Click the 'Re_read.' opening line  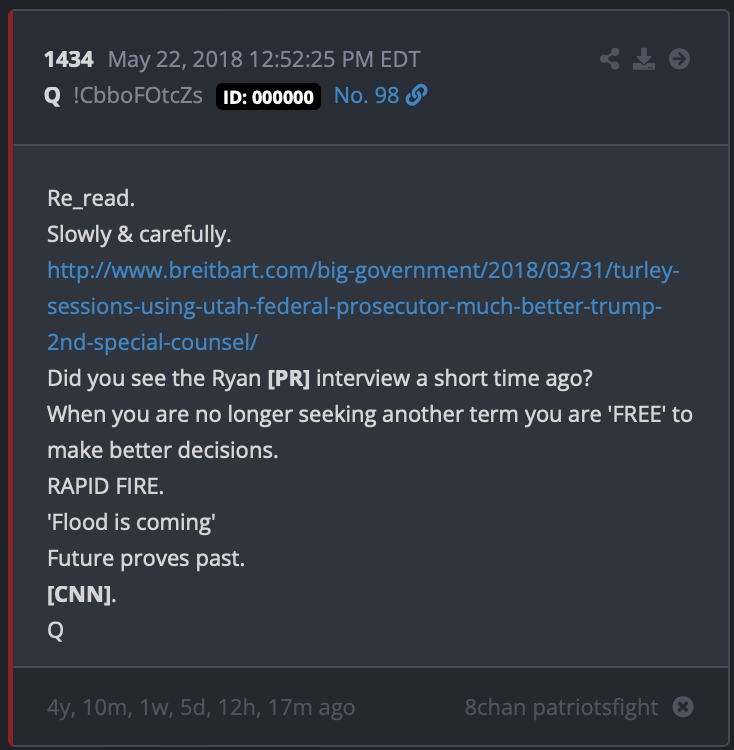pos(91,198)
